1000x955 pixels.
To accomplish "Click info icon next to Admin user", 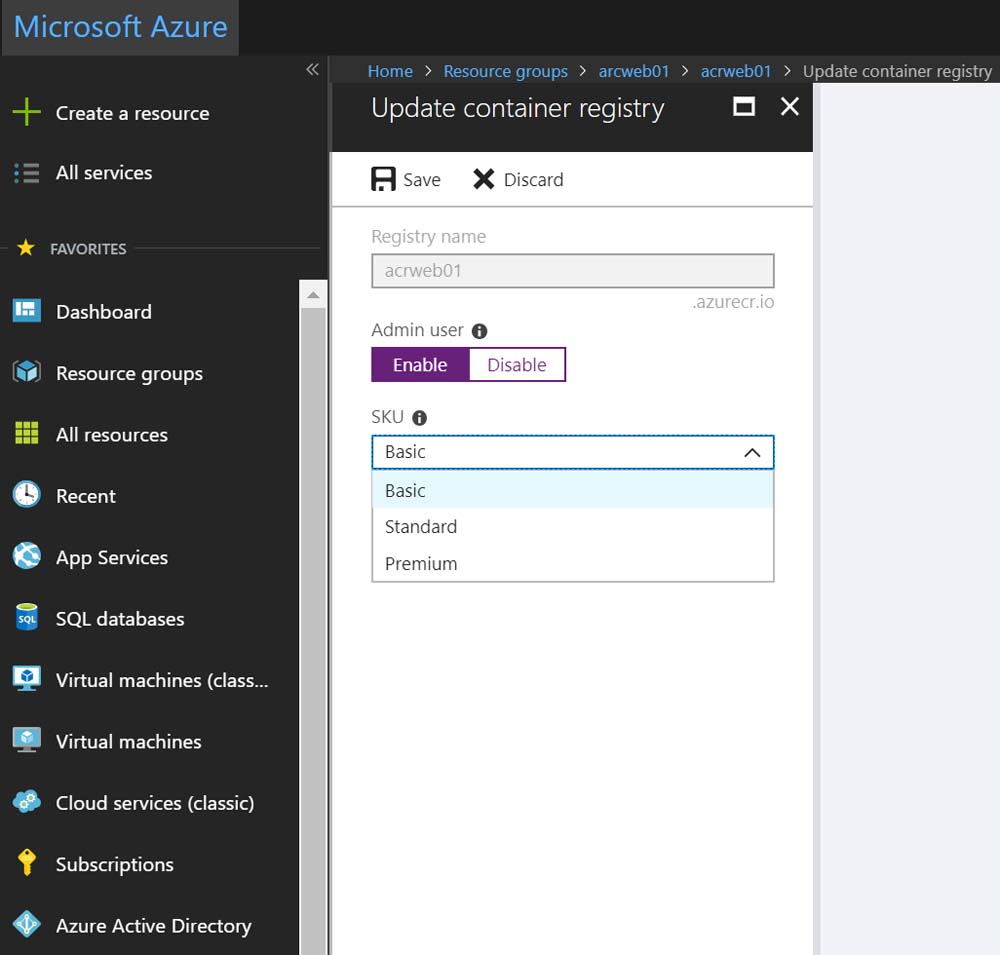I will (479, 331).
